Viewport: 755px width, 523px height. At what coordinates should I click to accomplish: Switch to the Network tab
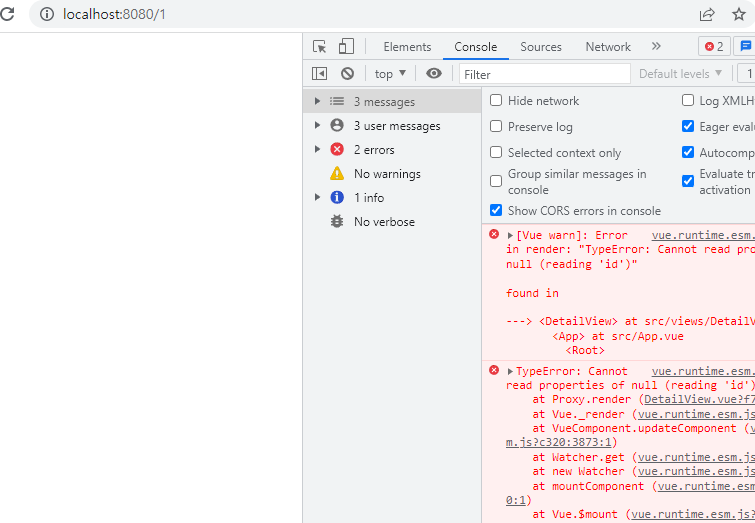click(608, 47)
